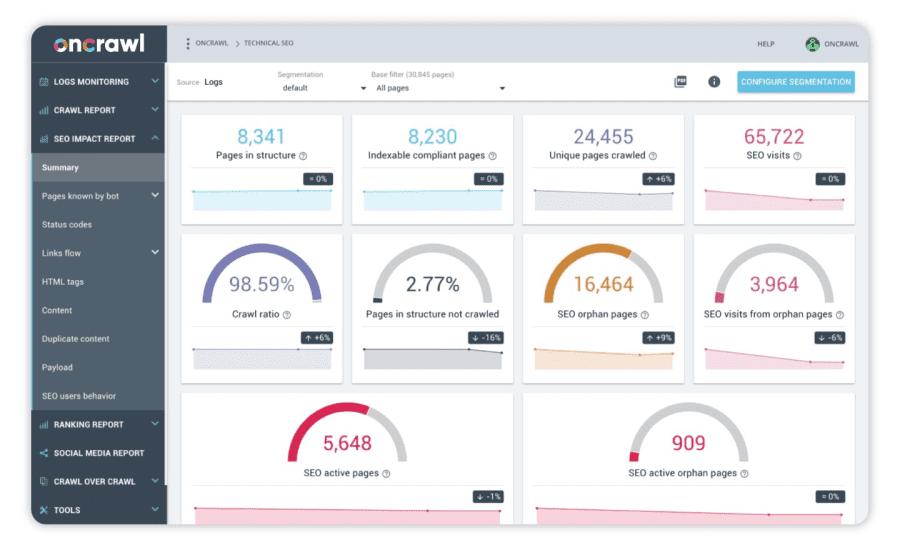
Task: Open HTML tags page
Action: pyautogui.click(x=63, y=282)
